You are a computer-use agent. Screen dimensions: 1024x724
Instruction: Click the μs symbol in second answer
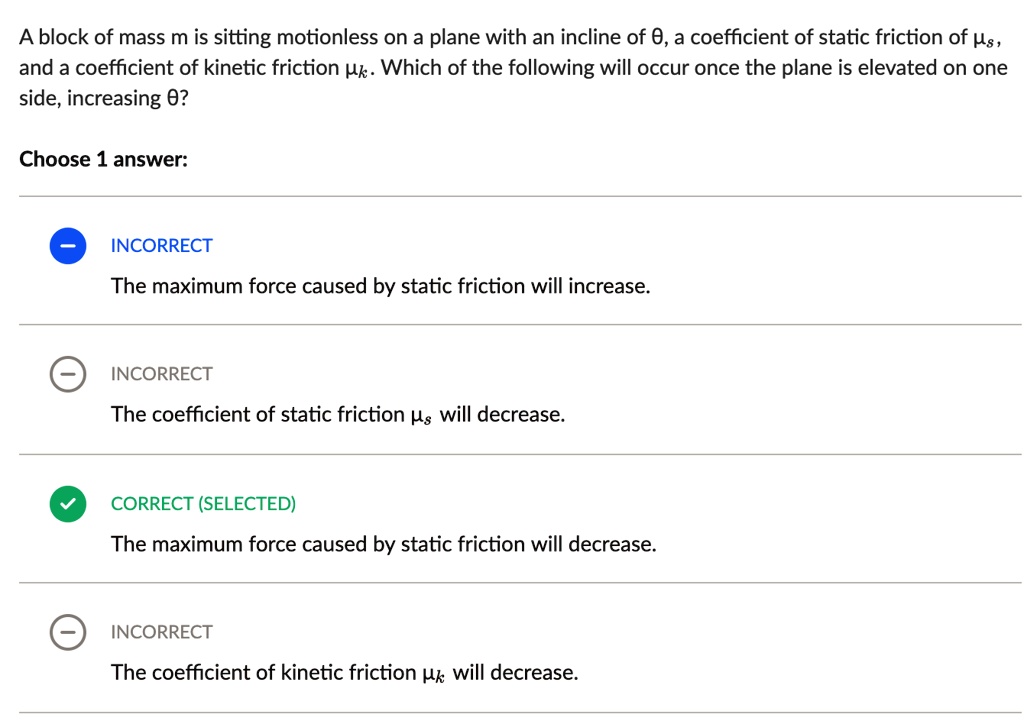point(421,416)
